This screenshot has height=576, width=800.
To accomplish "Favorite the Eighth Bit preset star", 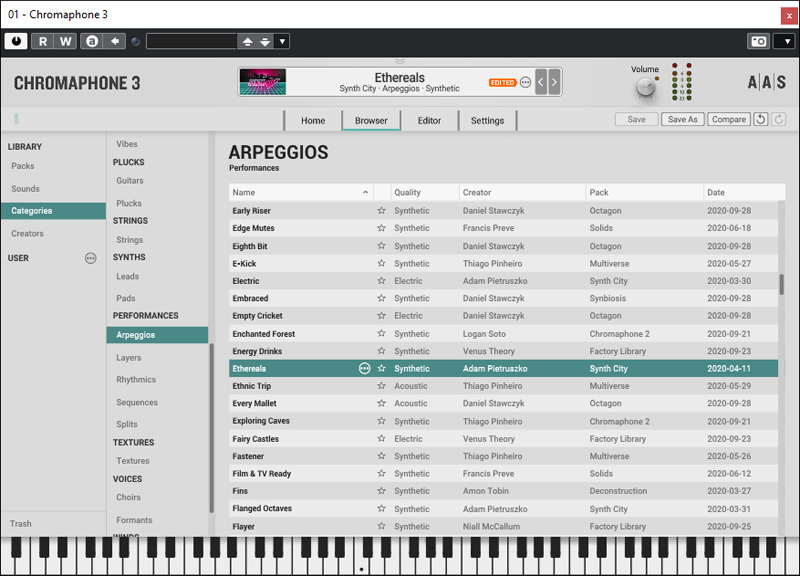I will [x=381, y=246].
